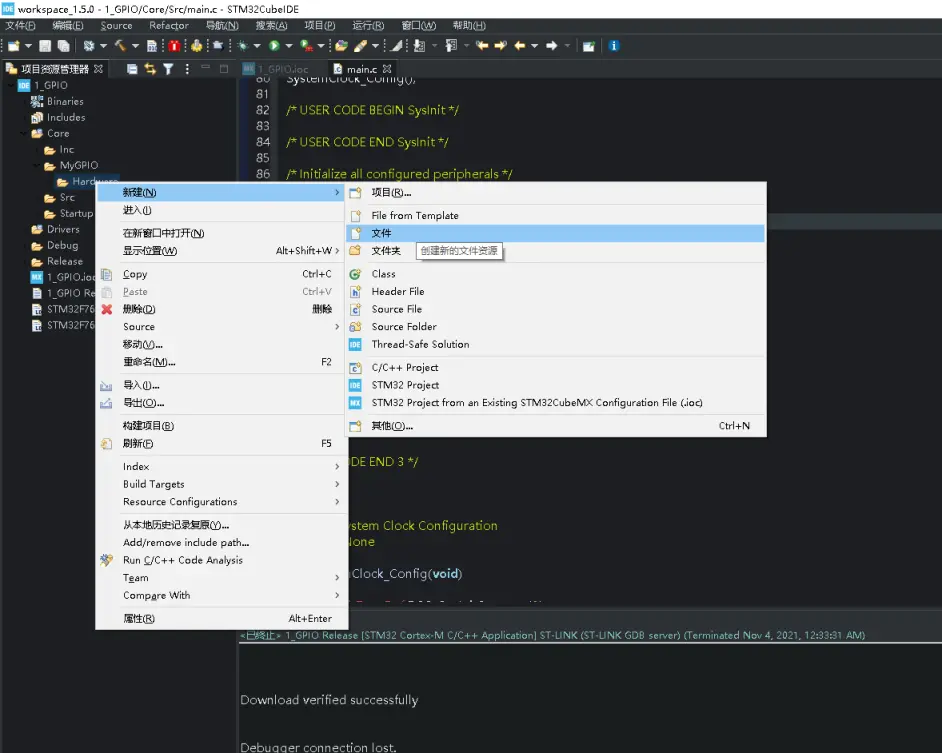Choose Thread-Safe Solution in submenu
Image resolution: width=942 pixels, height=753 pixels.
click(x=556, y=344)
